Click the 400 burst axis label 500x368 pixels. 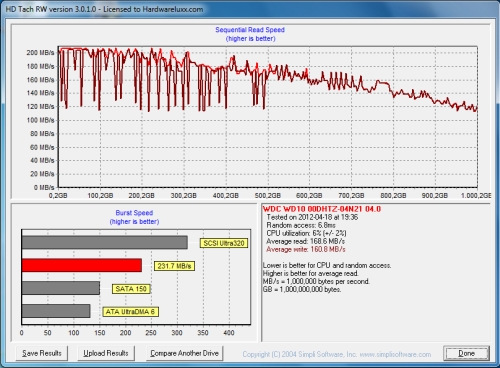point(229,333)
